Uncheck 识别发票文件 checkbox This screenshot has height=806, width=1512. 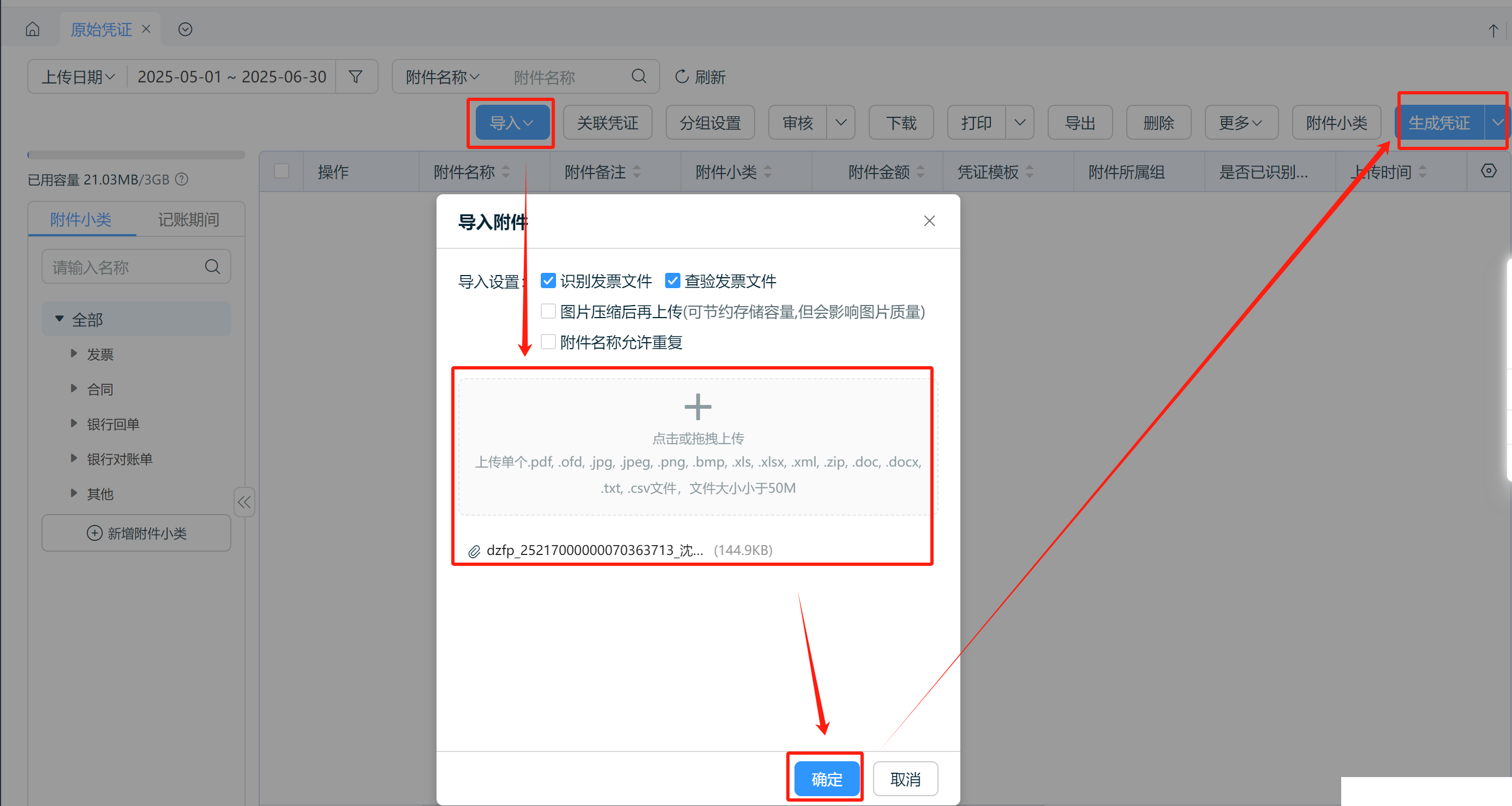tap(548, 281)
